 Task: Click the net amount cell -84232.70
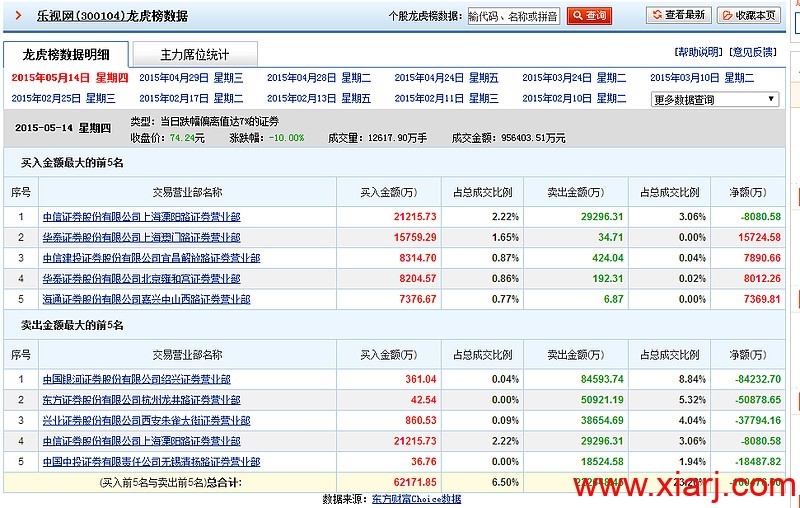[758, 379]
